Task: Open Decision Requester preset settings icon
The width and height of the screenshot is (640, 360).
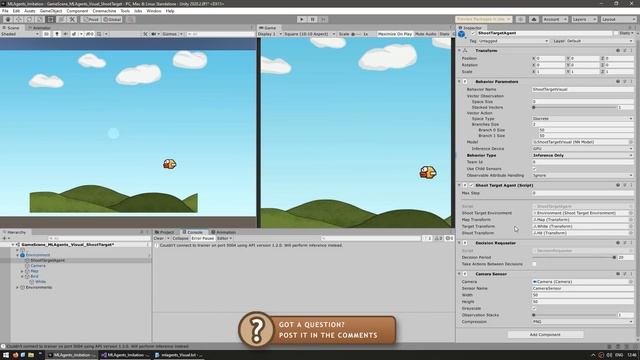Action: [x=624, y=243]
